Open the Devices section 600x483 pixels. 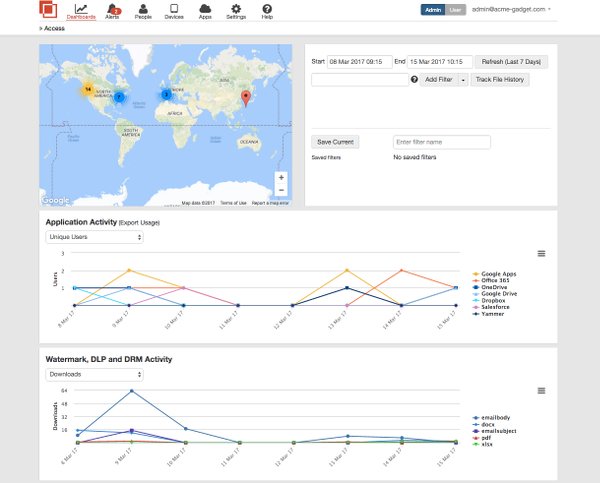(x=174, y=11)
